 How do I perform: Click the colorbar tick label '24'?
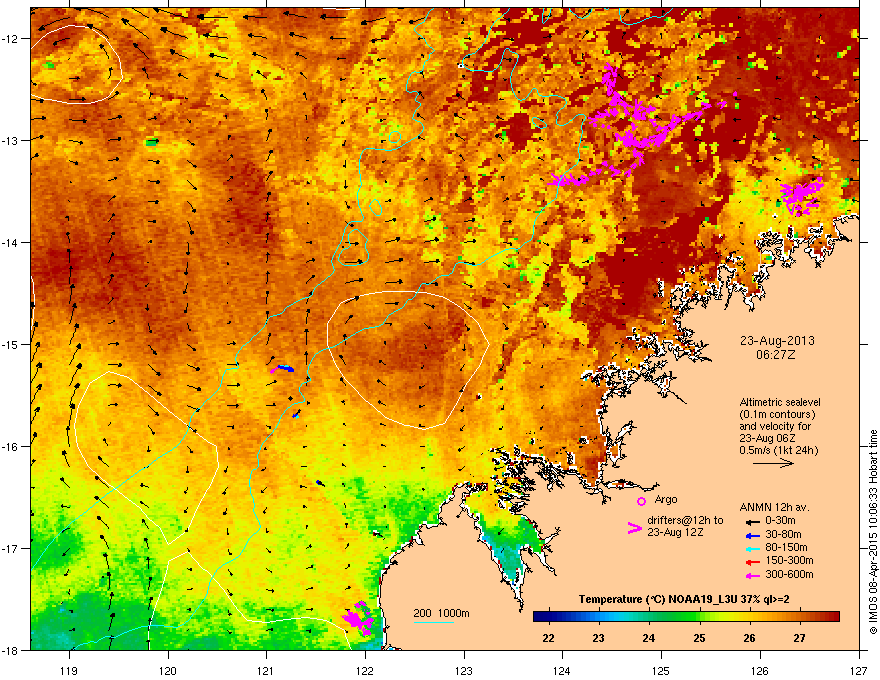coord(649,638)
